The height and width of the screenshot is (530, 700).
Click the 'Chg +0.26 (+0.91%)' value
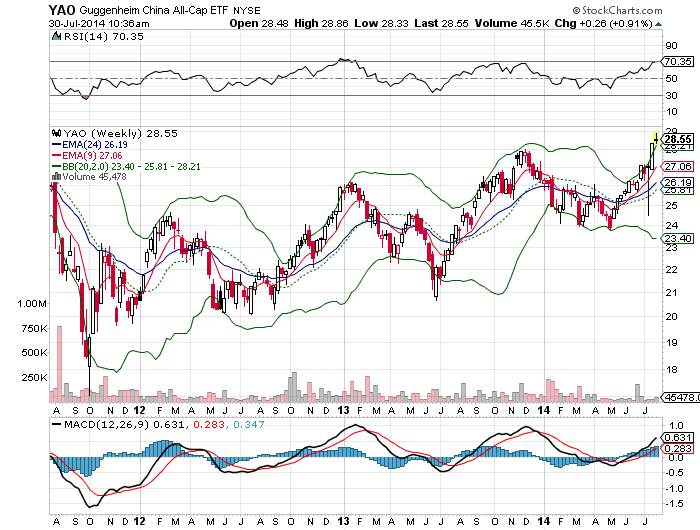(x=604, y=23)
